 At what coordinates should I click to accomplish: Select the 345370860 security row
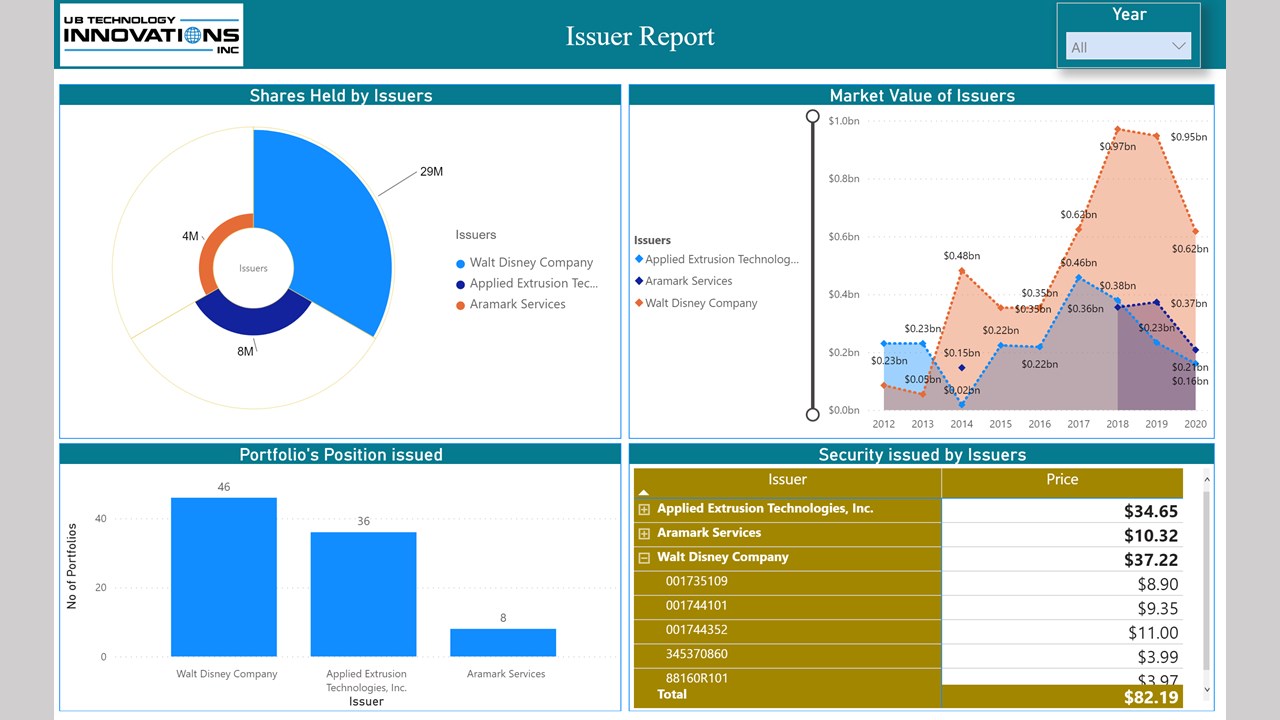coord(788,655)
